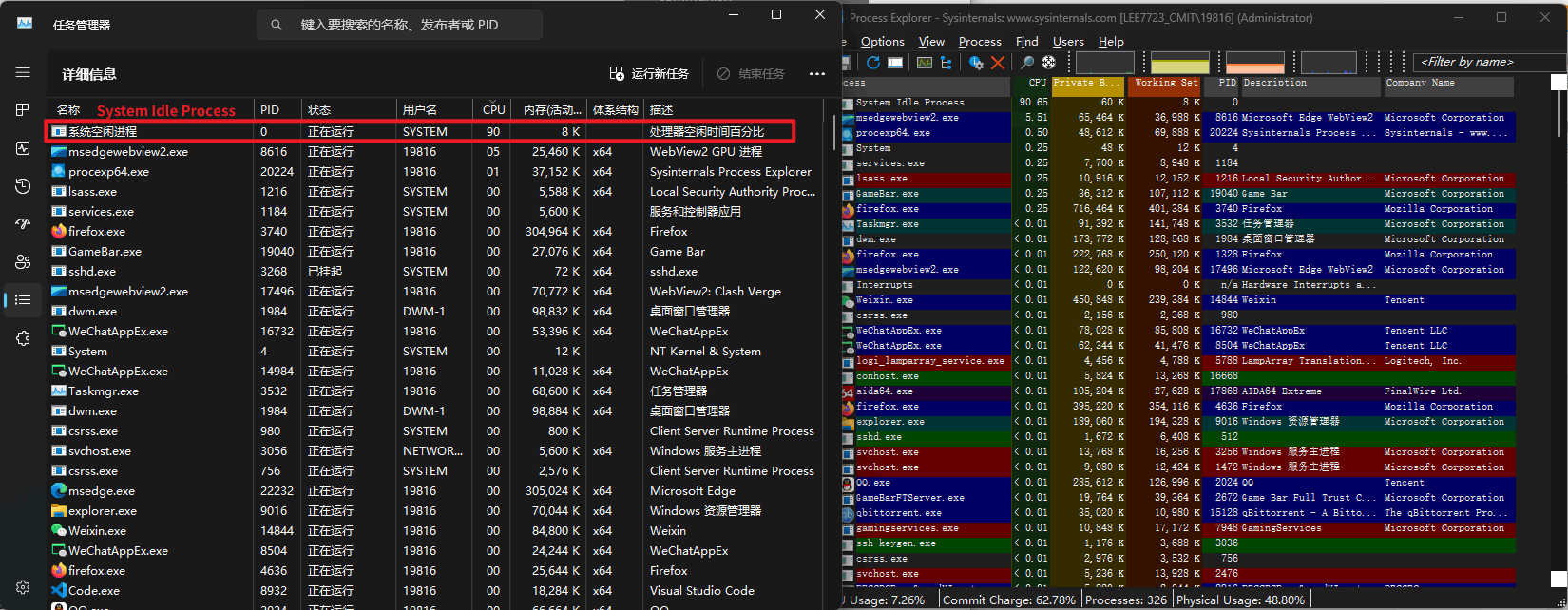Sort by Private Bytes column in Process Explorer
Viewport: 1568px width, 610px height.
coord(1087,86)
